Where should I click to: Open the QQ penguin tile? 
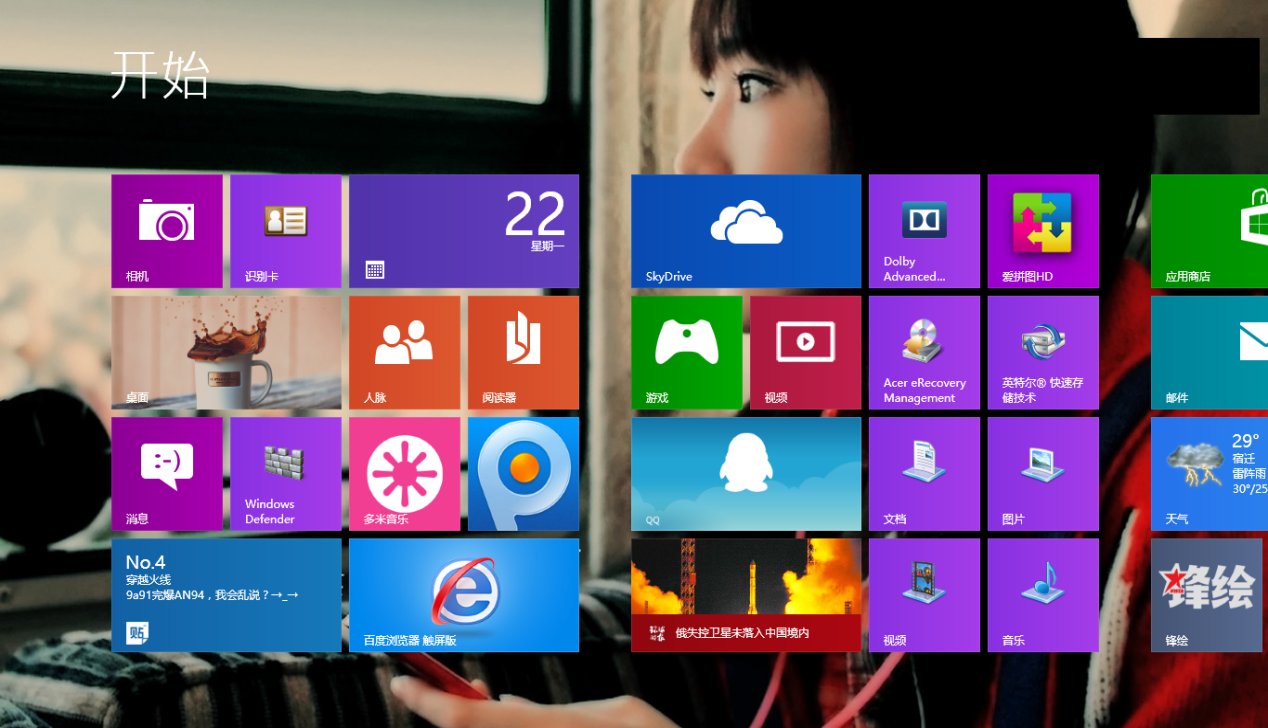pos(746,474)
